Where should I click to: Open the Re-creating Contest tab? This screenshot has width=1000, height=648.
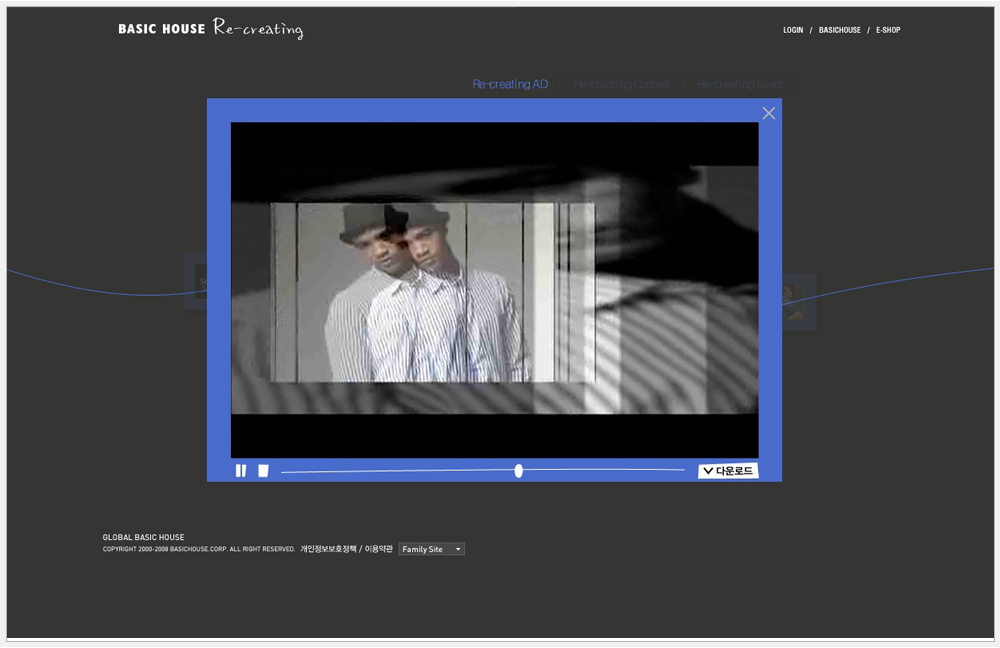click(621, 85)
